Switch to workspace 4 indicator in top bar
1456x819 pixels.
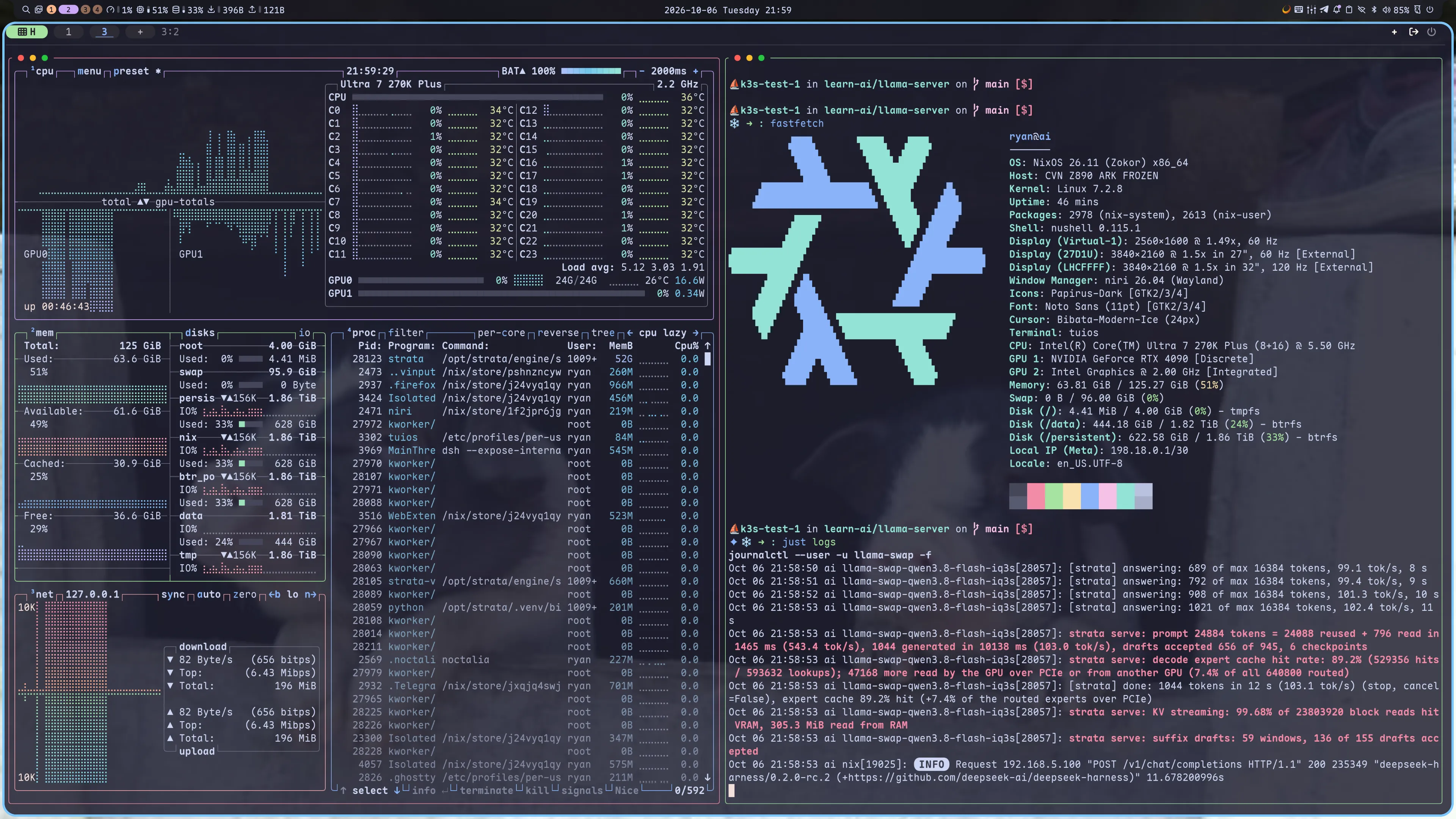pos(97,9)
